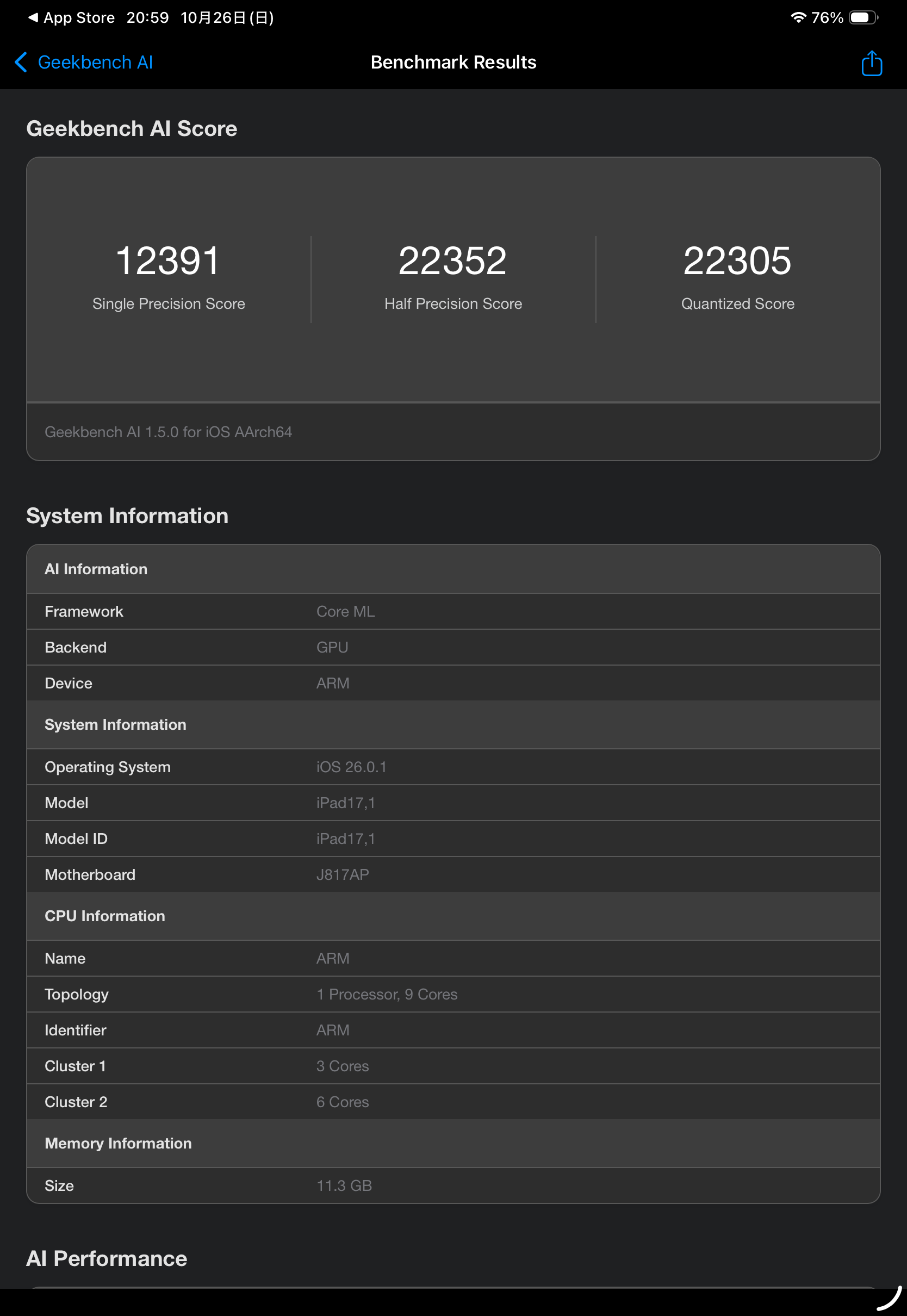
Task: Tap the AI Performance section heading
Action: pyautogui.click(x=107, y=1258)
